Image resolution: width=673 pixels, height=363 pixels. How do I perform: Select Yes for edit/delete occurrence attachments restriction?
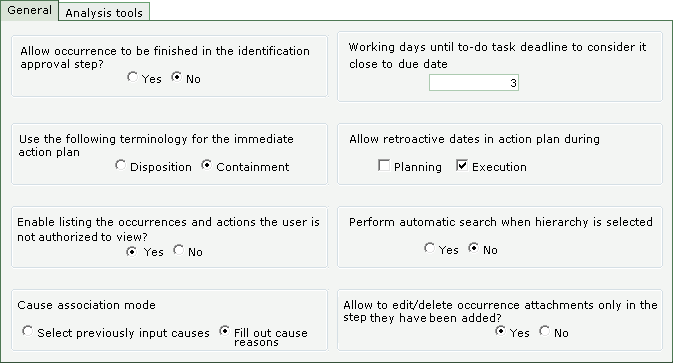pos(500,331)
